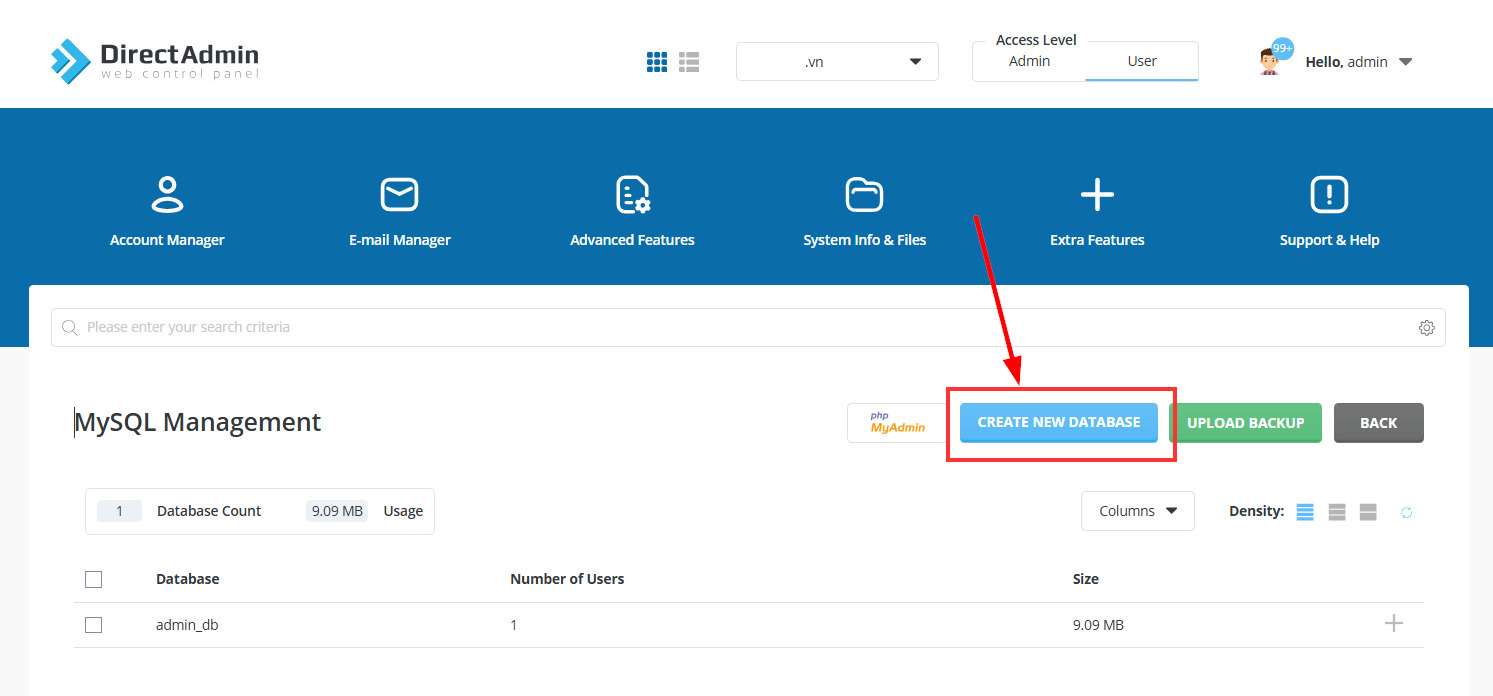Click the user count link 1 for admin_db

(x=514, y=625)
